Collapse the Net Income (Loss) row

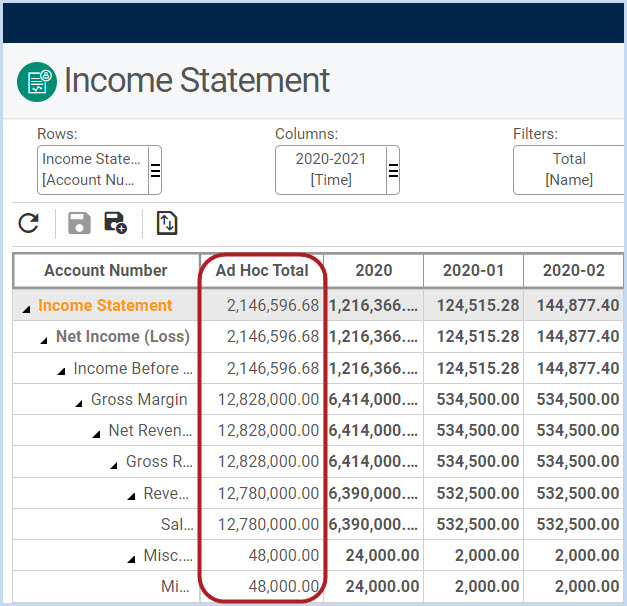coord(44,340)
